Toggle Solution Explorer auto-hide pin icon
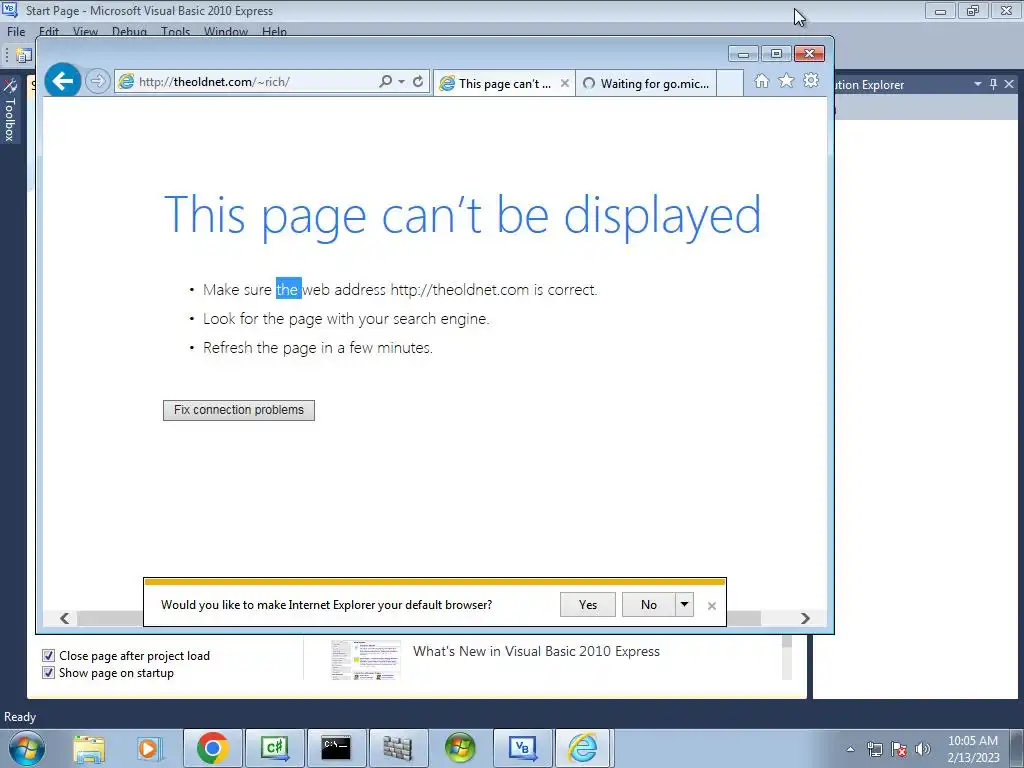This screenshot has height=768, width=1024. (x=993, y=84)
